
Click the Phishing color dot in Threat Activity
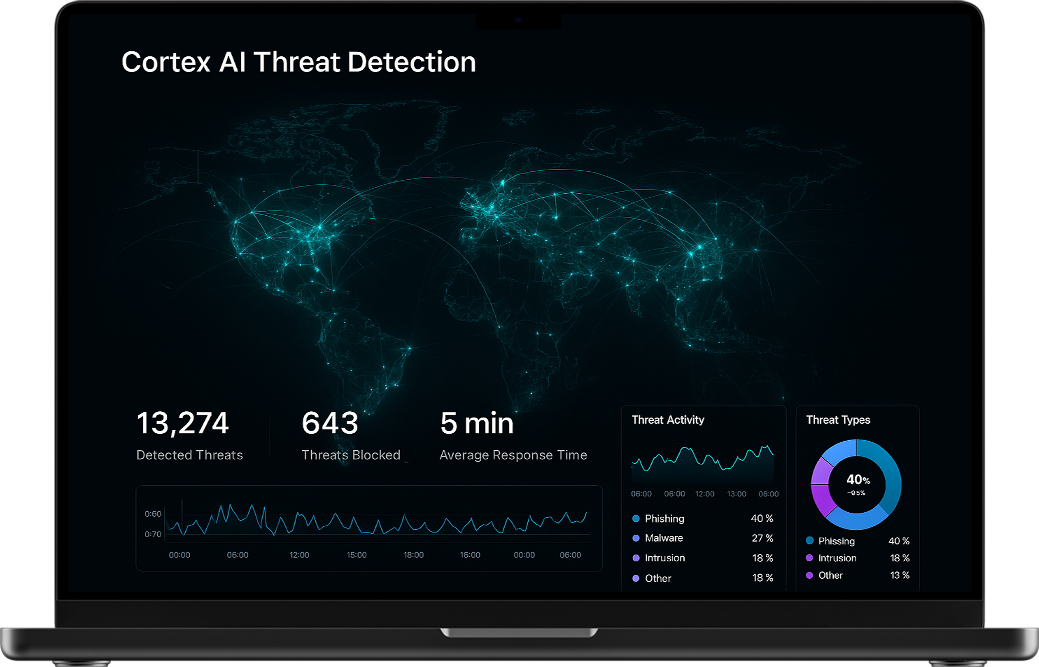coord(636,519)
